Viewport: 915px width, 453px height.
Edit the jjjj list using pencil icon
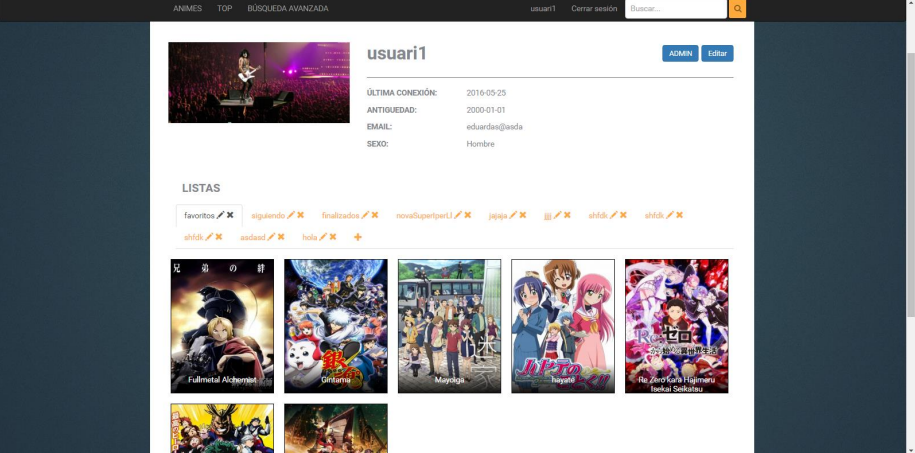point(557,215)
